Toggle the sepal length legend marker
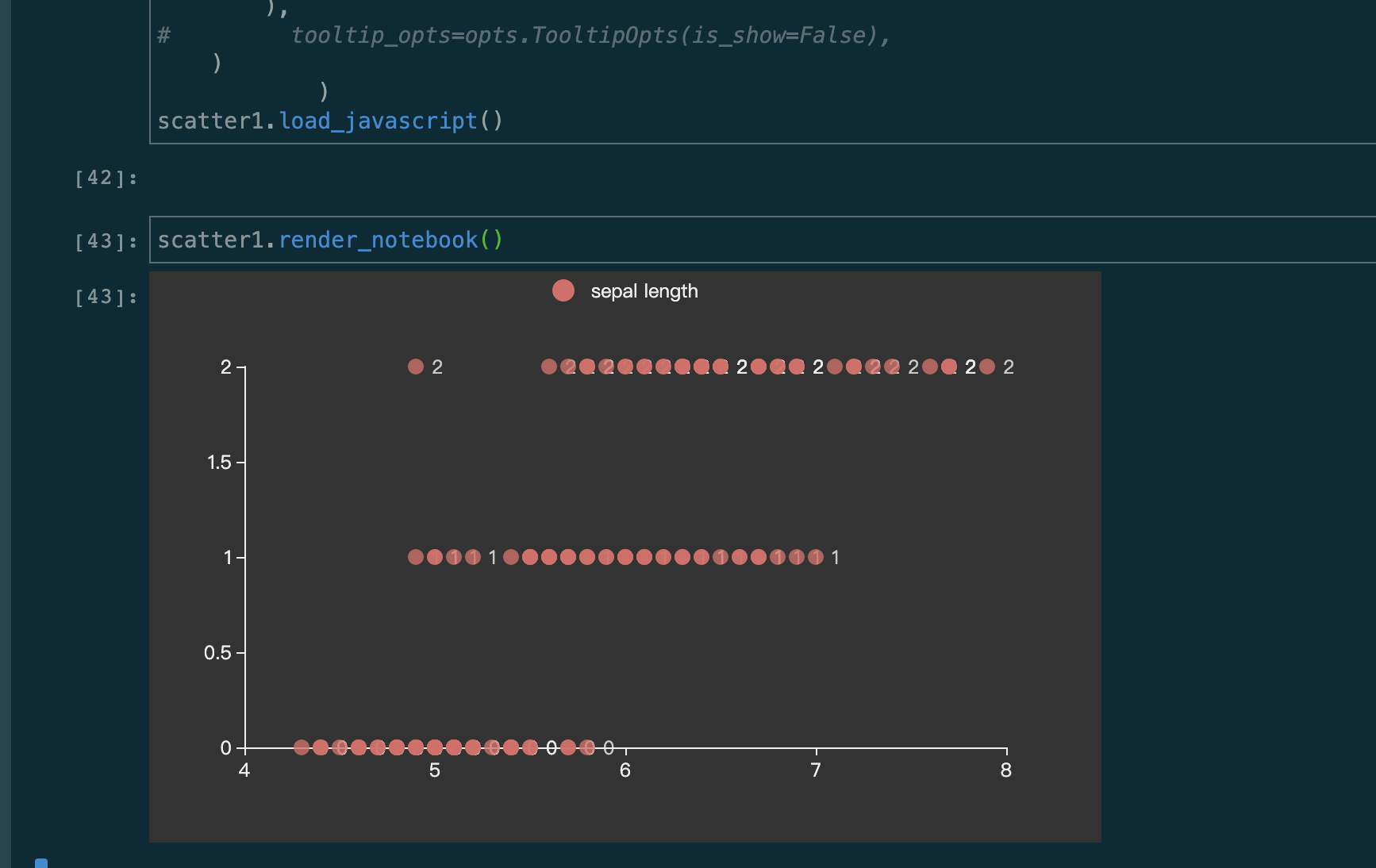 click(563, 290)
